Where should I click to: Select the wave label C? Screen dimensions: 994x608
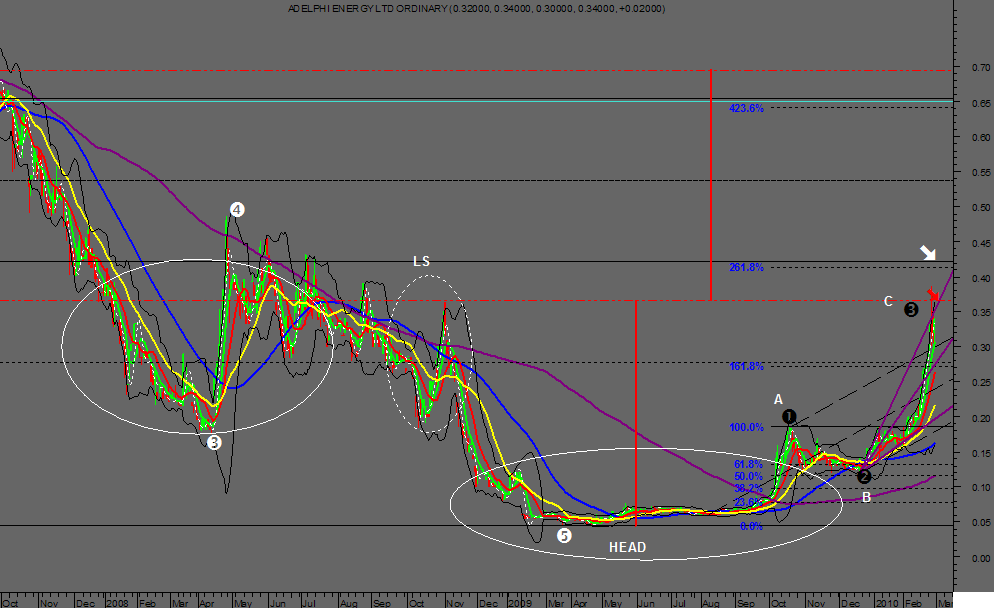(888, 301)
